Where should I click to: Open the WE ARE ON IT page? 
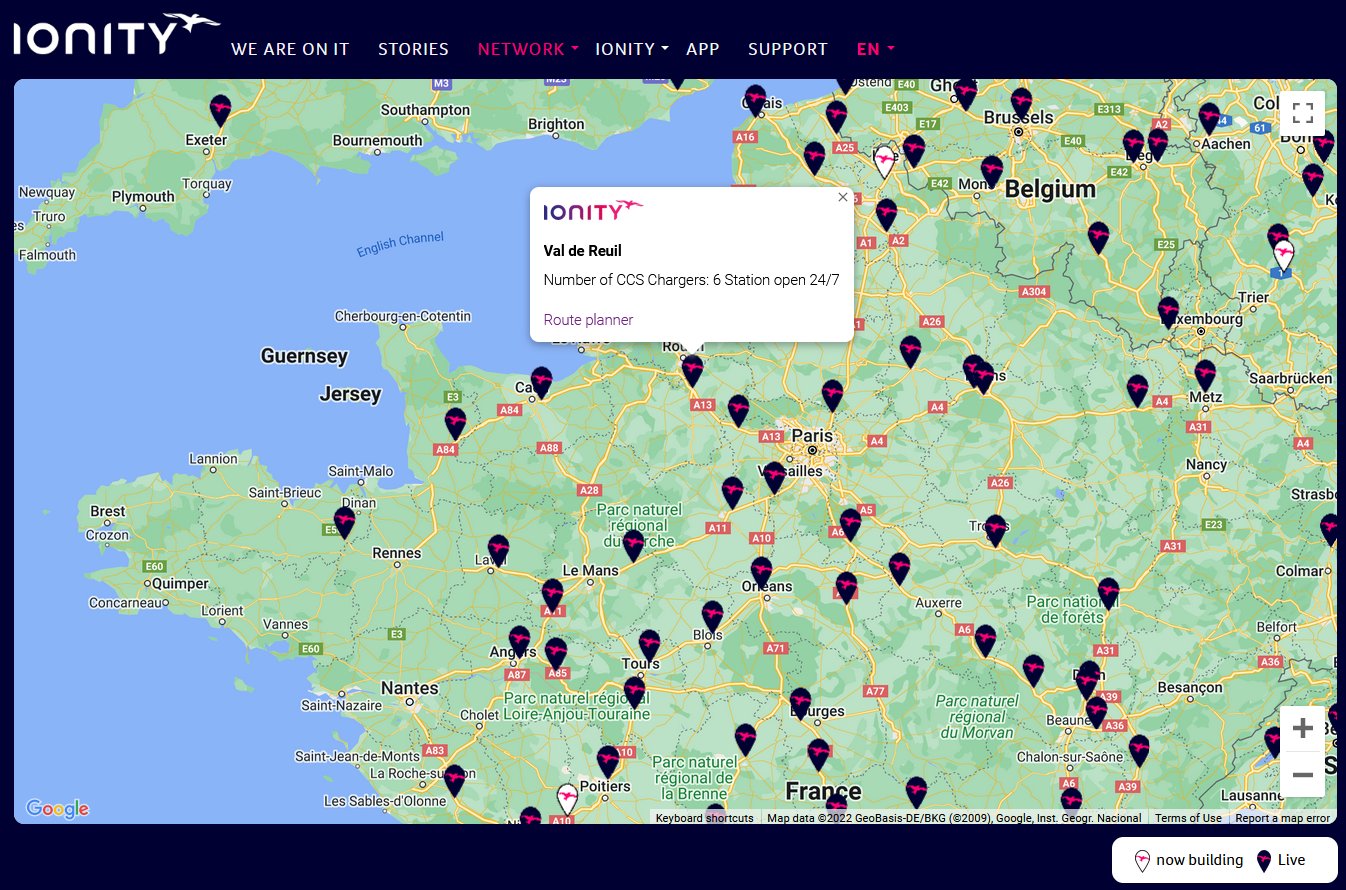click(x=290, y=49)
